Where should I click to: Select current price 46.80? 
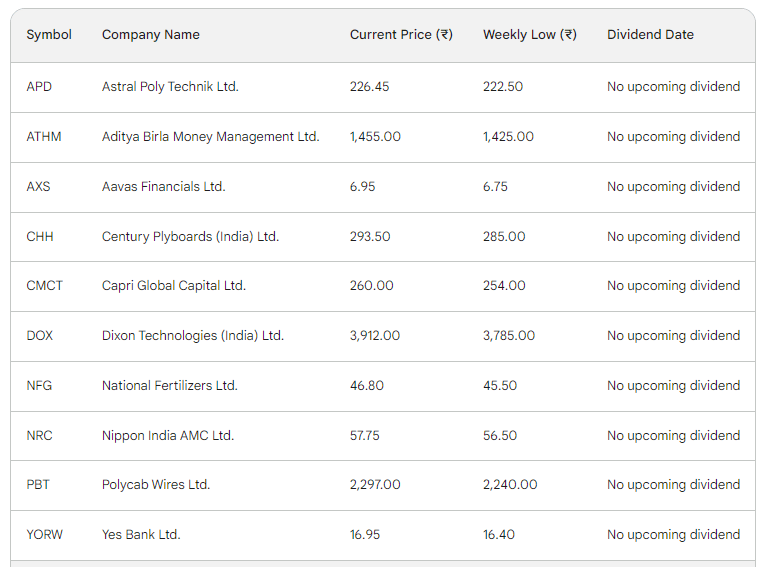(367, 386)
